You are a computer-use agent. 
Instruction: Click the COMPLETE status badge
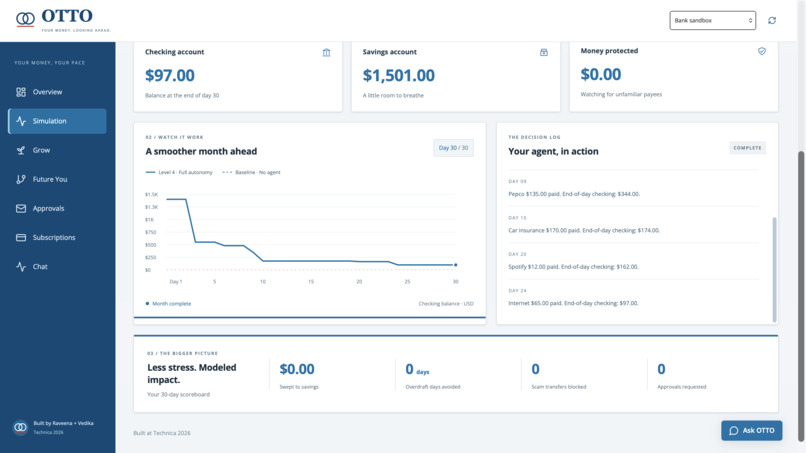(x=747, y=148)
